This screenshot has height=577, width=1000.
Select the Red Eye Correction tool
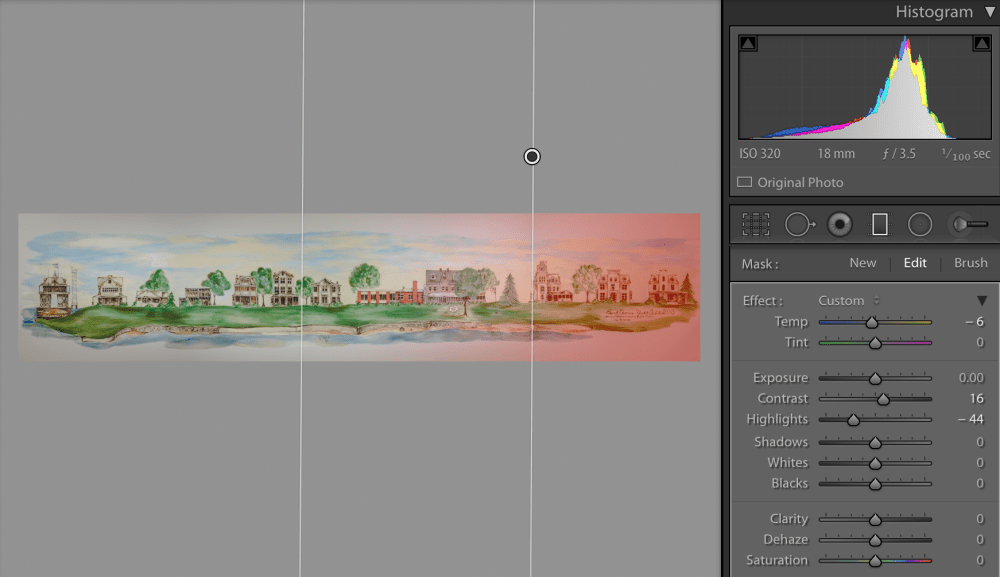click(x=839, y=224)
